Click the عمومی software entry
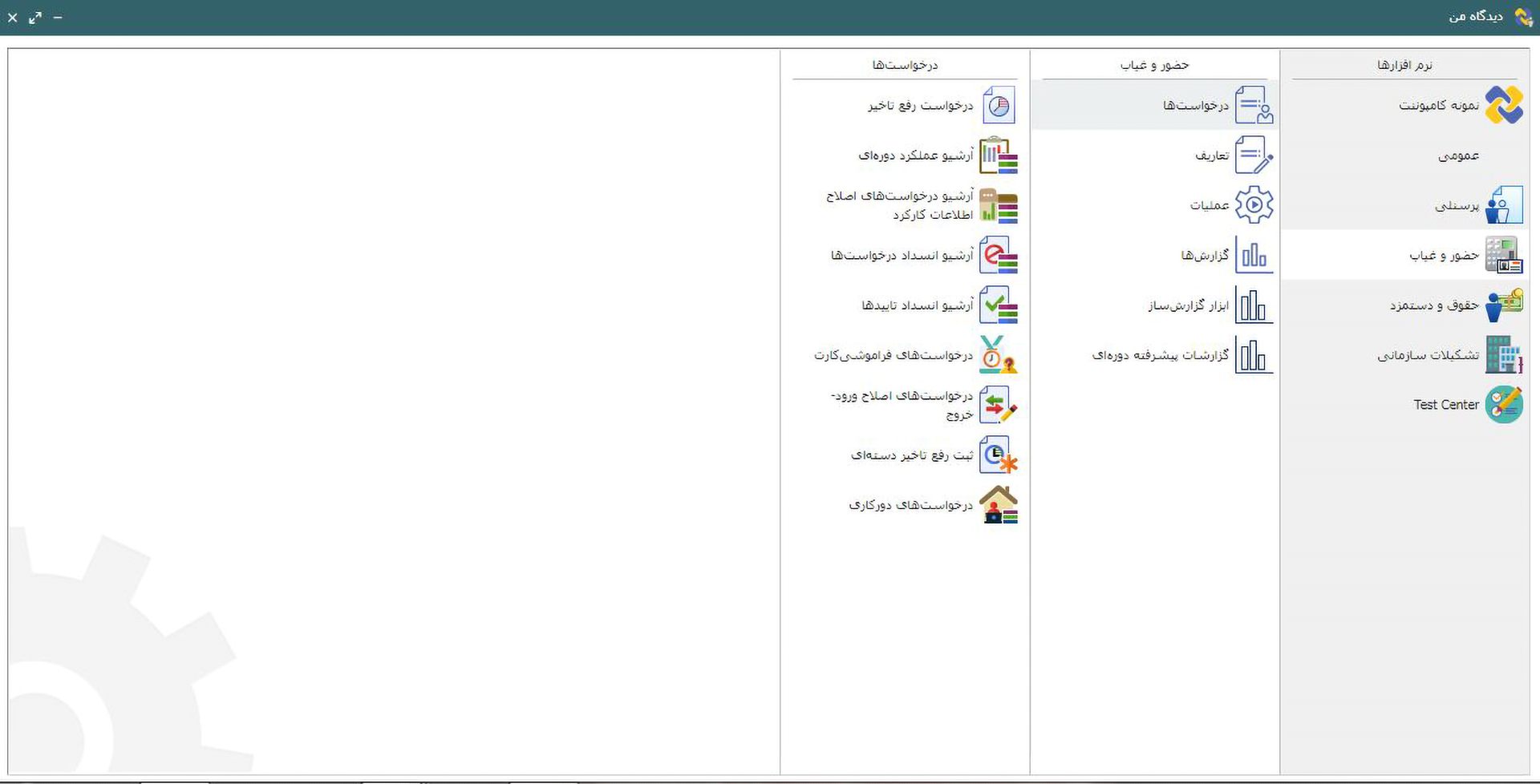The height and width of the screenshot is (784, 1540). click(1458, 156)
